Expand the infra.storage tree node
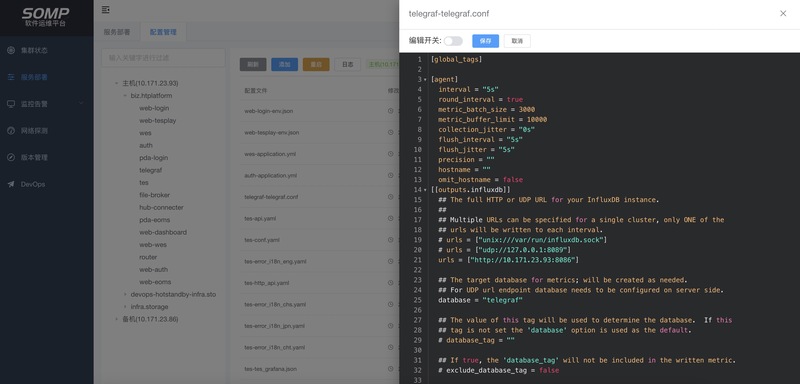800x384 pixels. [125, 307]
